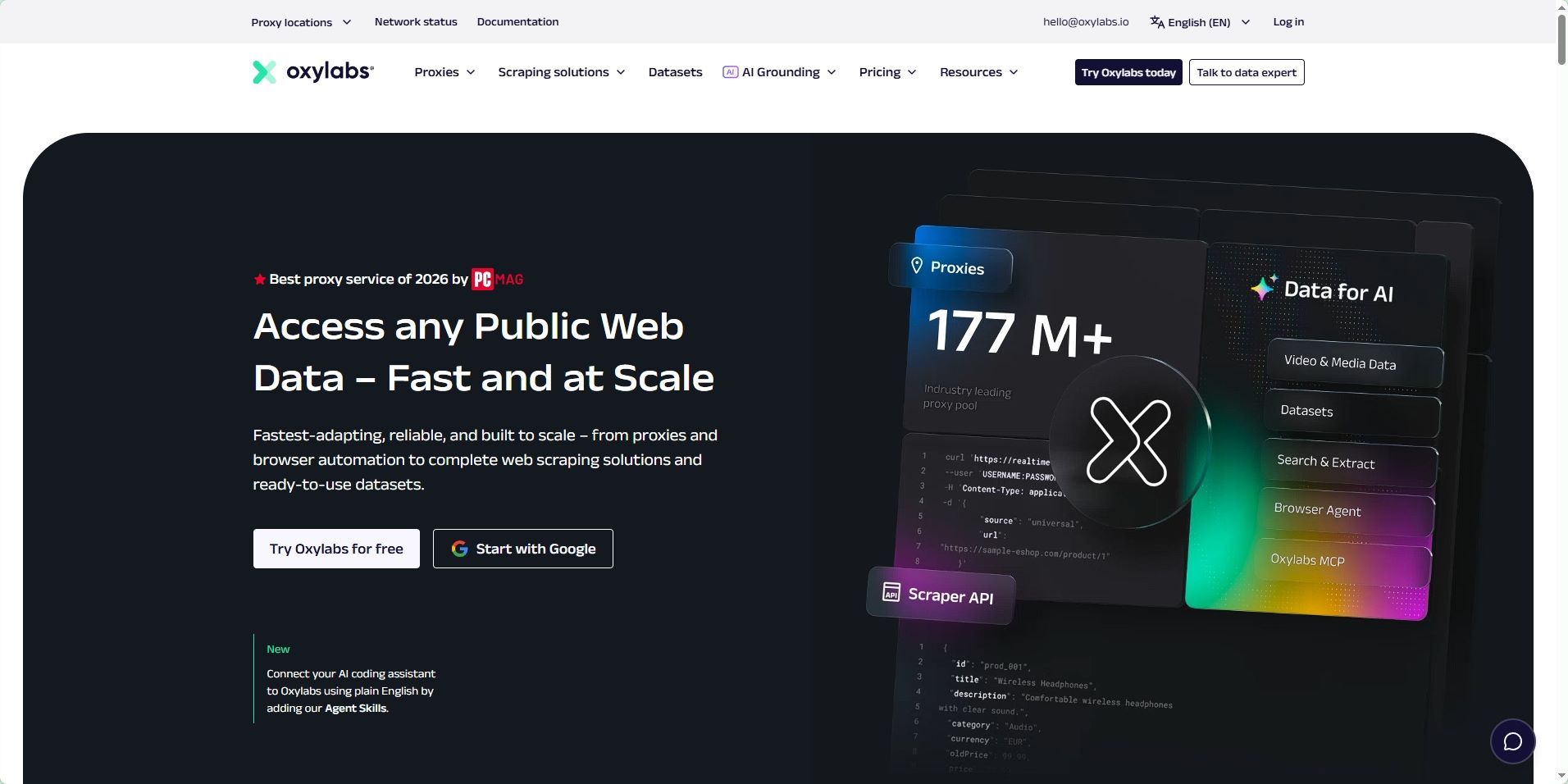Click the Google logo in Start with Google
Image resolution: width=1568 pixels, height=784 pixels.
[460, 549]
